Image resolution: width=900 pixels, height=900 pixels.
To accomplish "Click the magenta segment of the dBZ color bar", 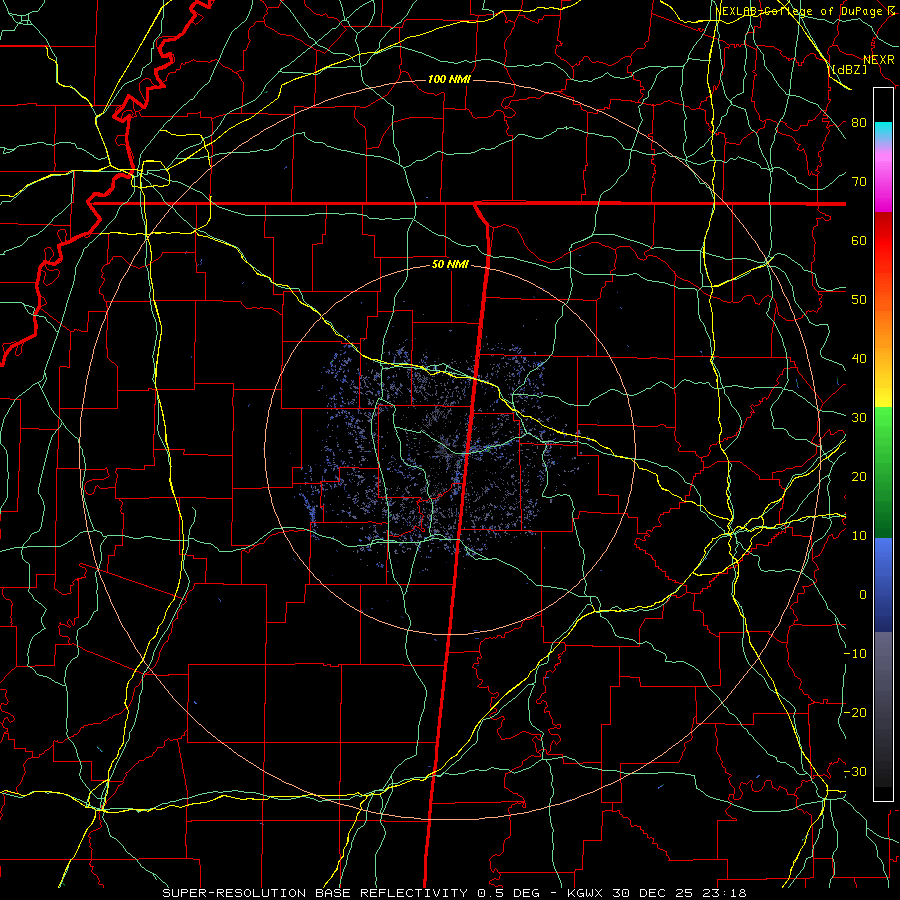I will [883, 177].
